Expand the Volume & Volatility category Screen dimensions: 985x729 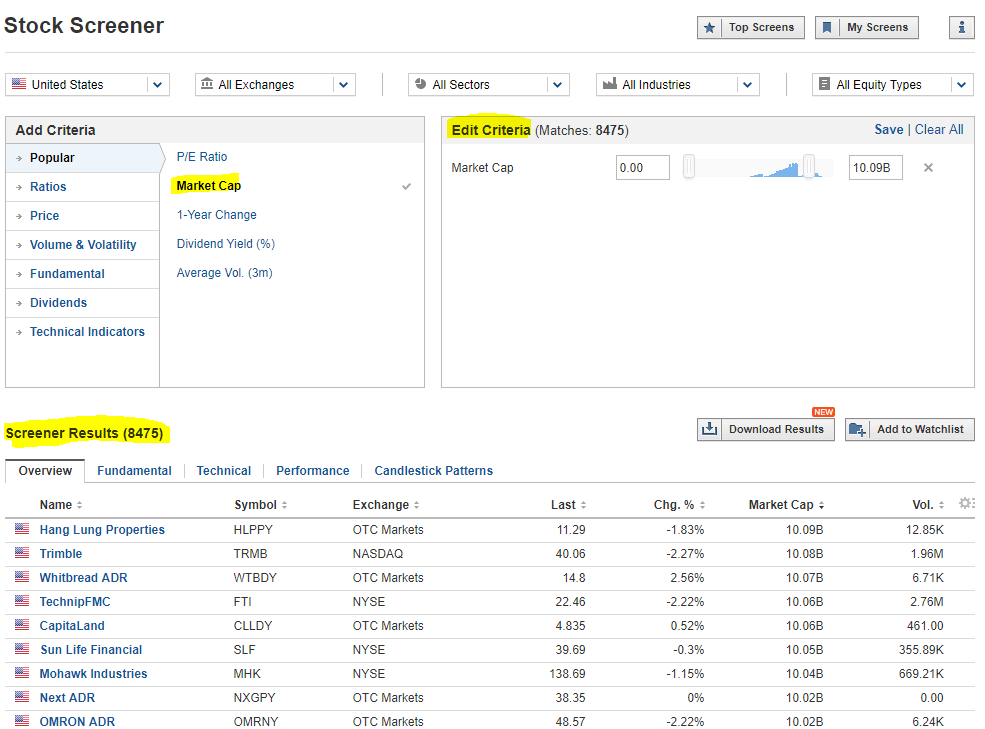[82, 244]
